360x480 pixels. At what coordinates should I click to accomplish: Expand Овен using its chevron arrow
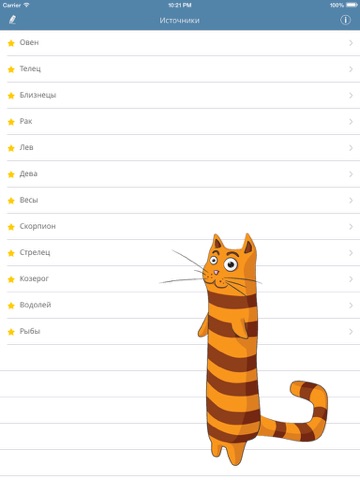coord(351,43)
